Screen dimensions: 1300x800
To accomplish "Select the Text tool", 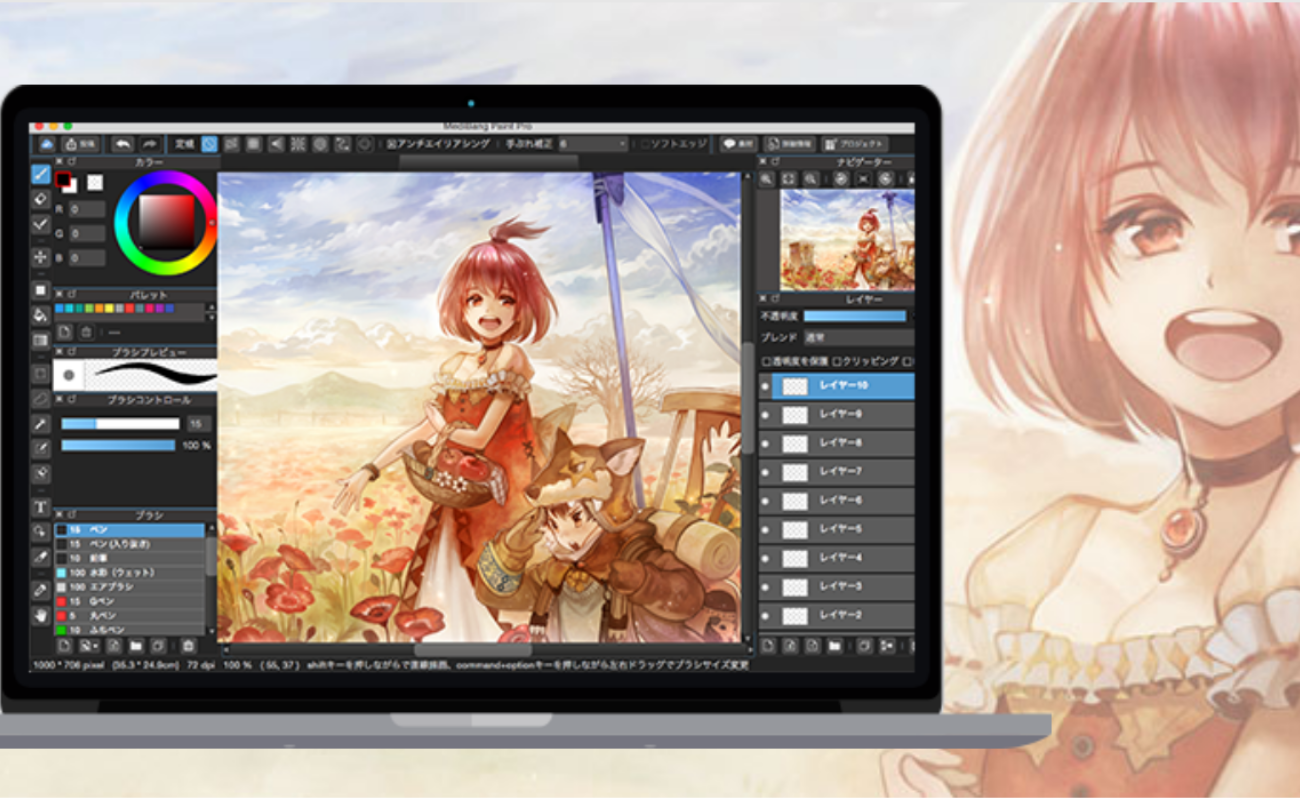I will tap(41, 507).
